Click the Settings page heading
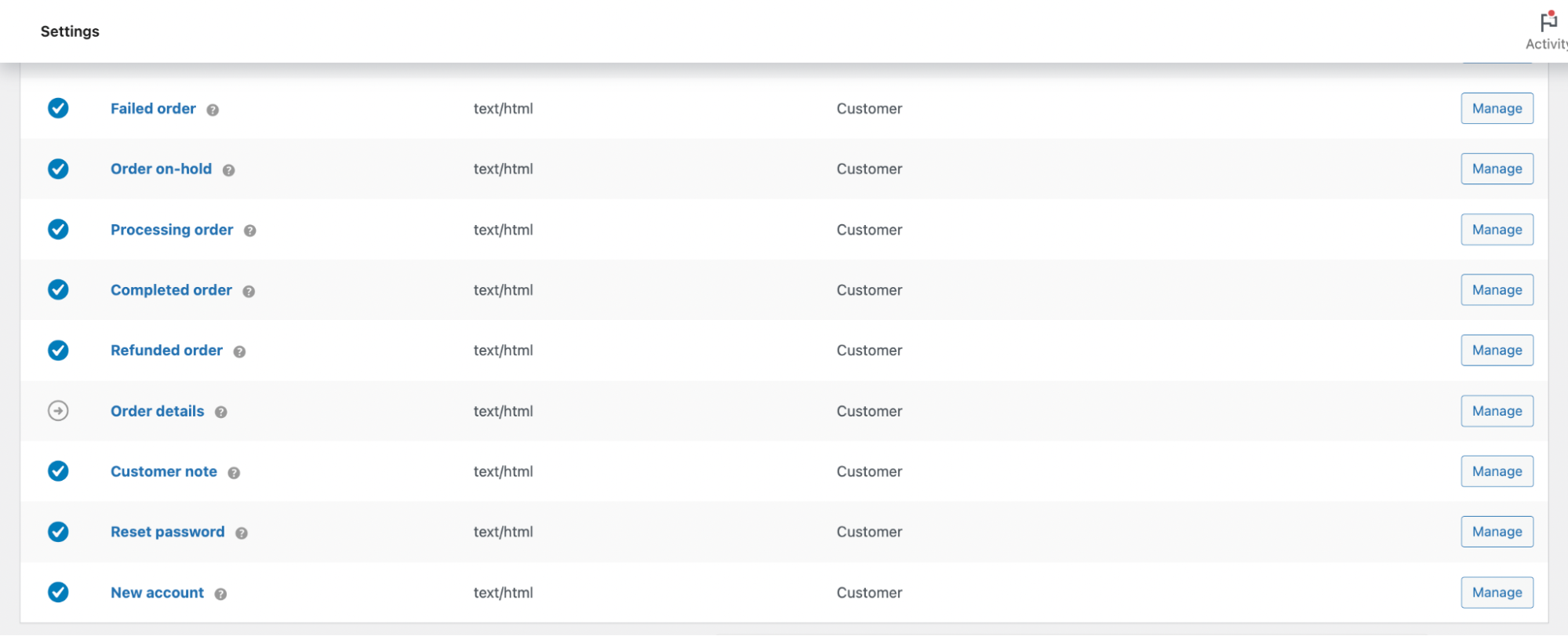This screenshot has width=1568, height=636. pyautogui.click(x=70, y=31)
